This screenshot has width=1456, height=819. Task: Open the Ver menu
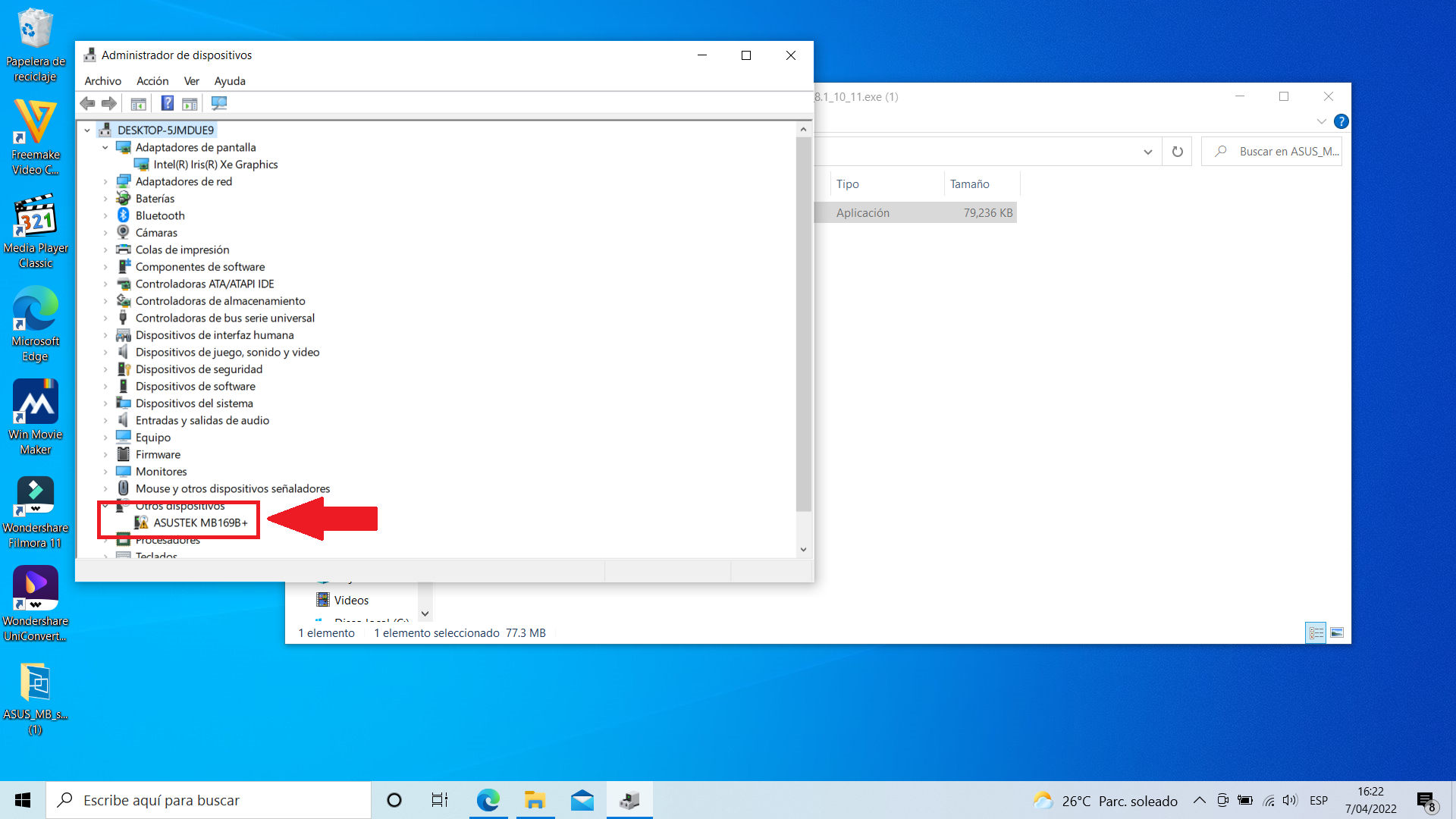click(x=191, y=81)
